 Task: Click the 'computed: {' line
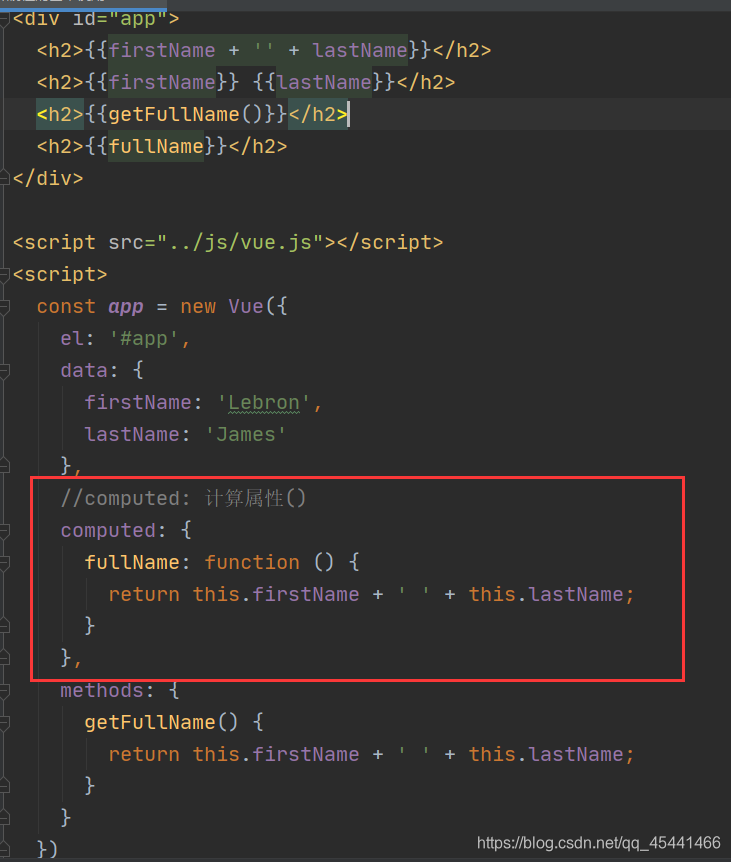click(x=126, y=530)
